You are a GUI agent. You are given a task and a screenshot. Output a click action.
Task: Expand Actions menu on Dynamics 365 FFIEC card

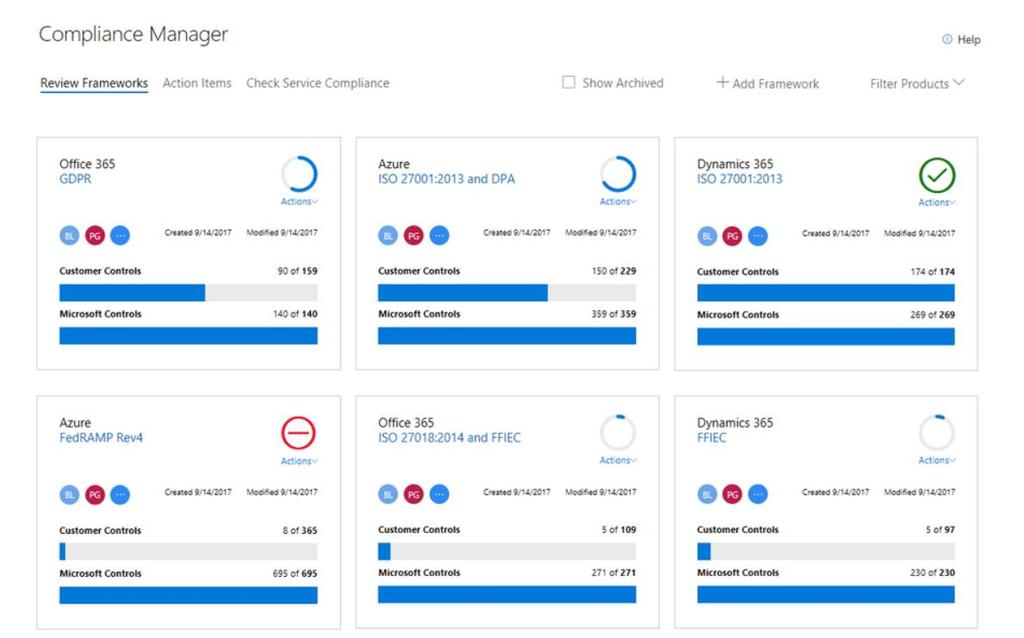pyautogui.click(x=936, y=460)
